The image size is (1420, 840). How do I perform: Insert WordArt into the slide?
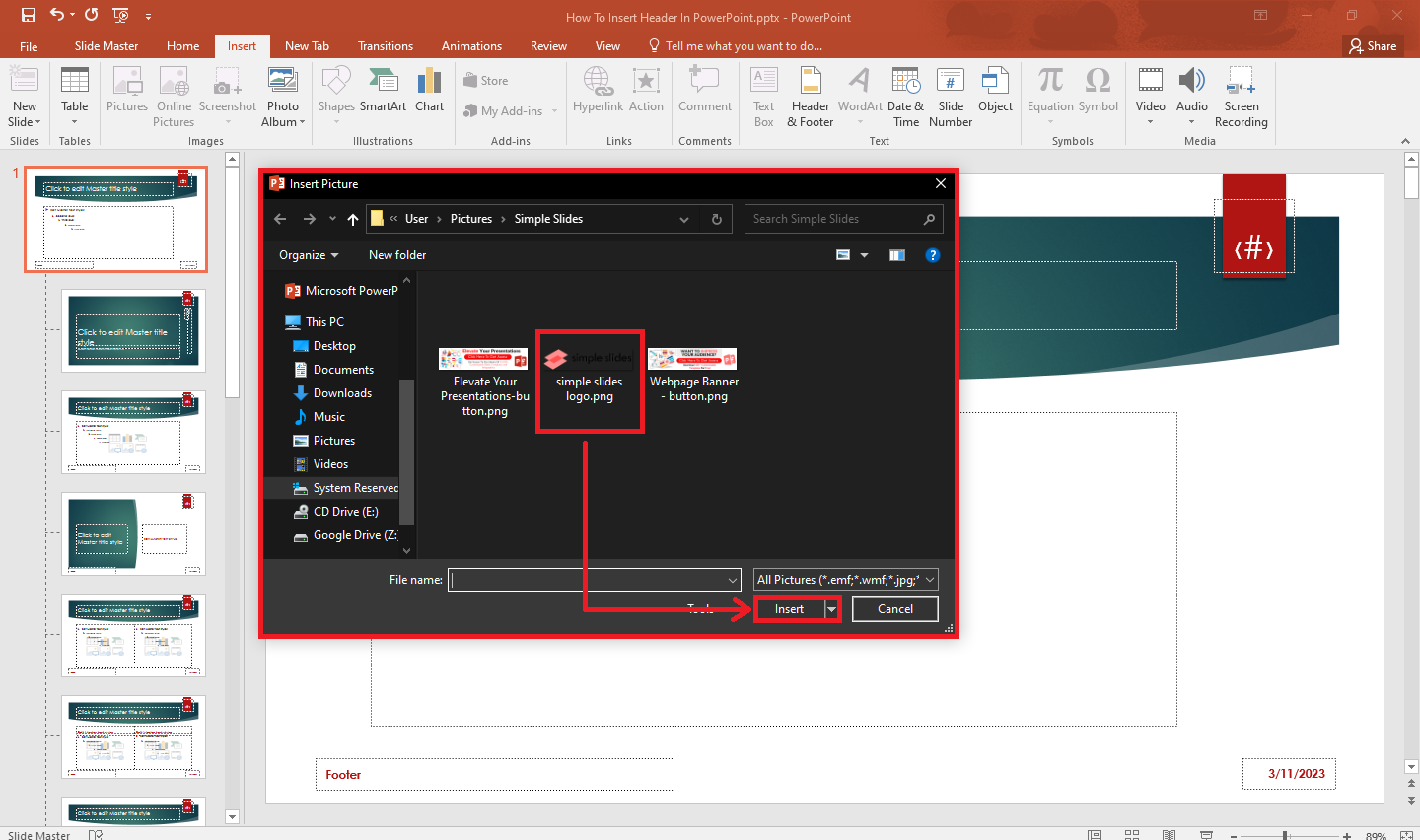tap(859, 96)
